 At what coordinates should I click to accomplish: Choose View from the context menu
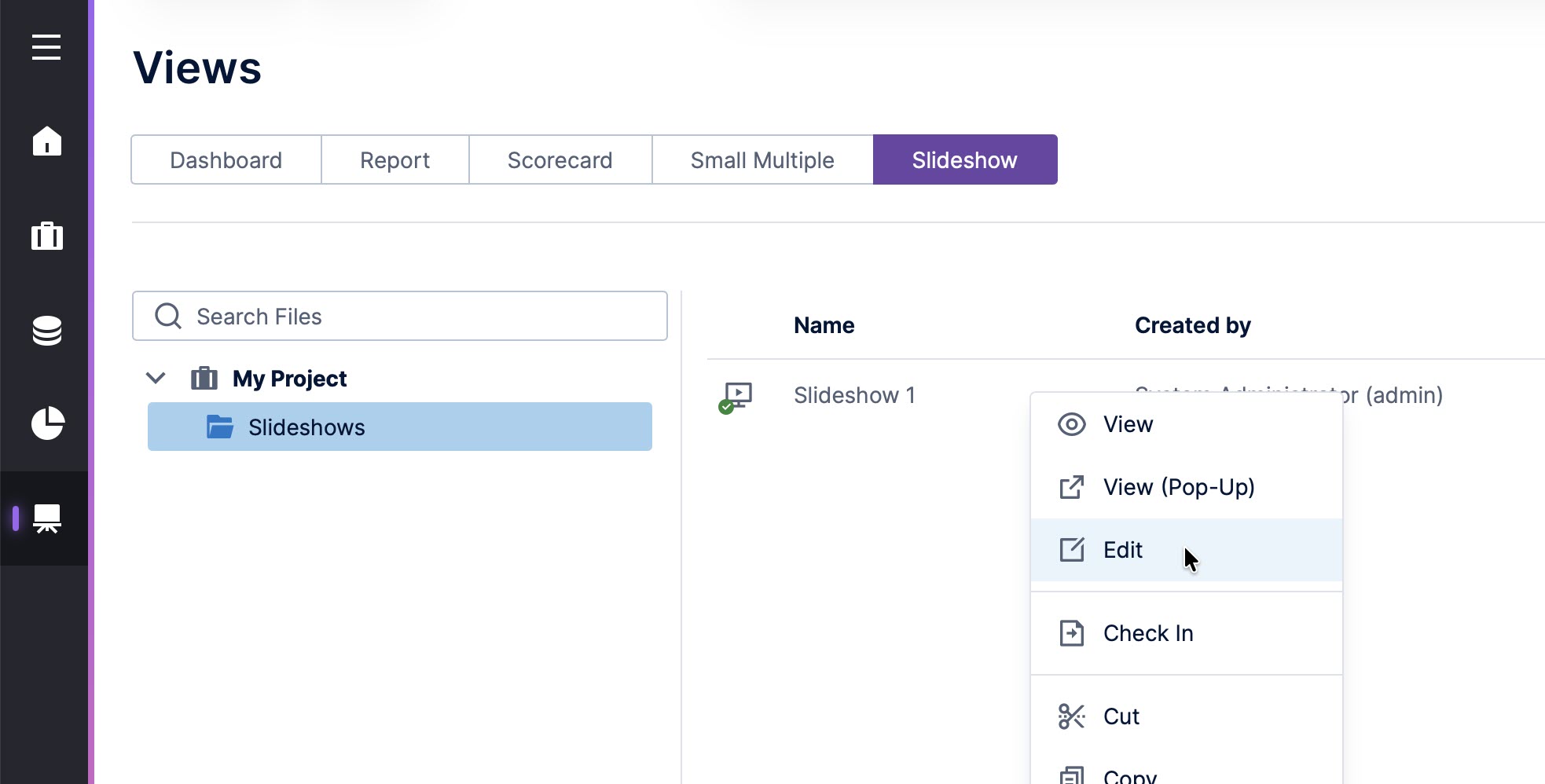click(1128, 424)
